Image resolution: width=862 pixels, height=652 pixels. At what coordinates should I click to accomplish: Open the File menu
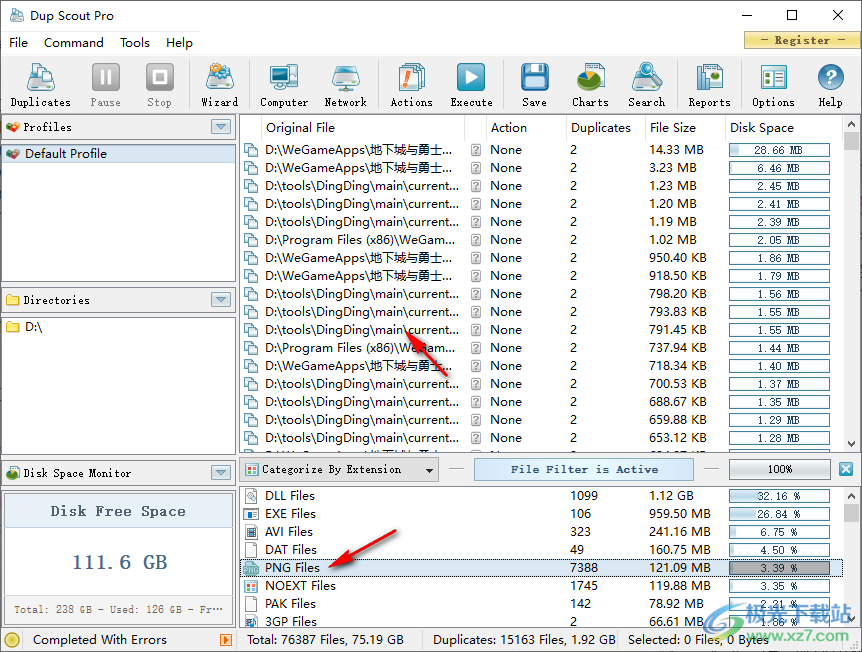coord(18,43)
